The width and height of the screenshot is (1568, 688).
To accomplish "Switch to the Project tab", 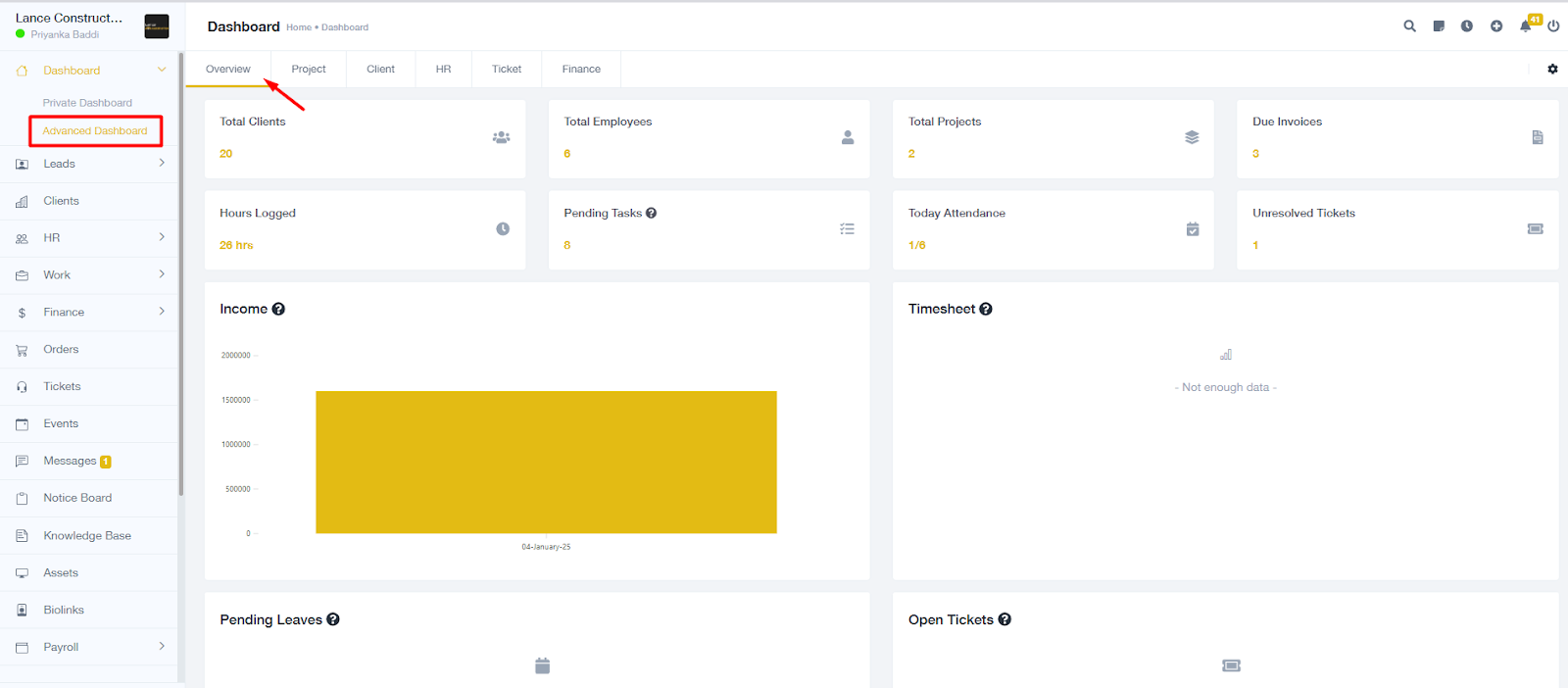I will (309, 69).
